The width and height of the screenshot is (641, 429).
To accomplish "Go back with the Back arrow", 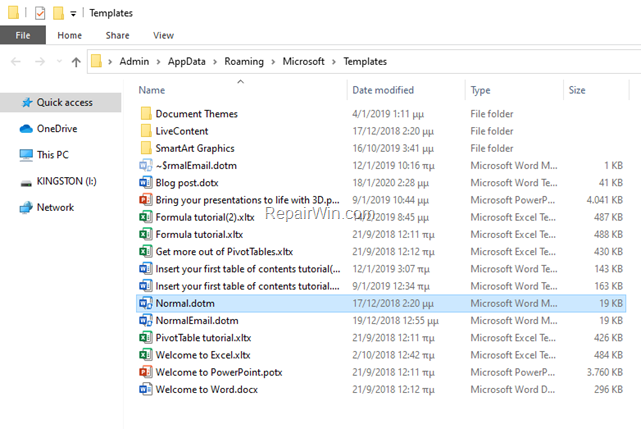I will pyautogui.click(x=16, y=62).
